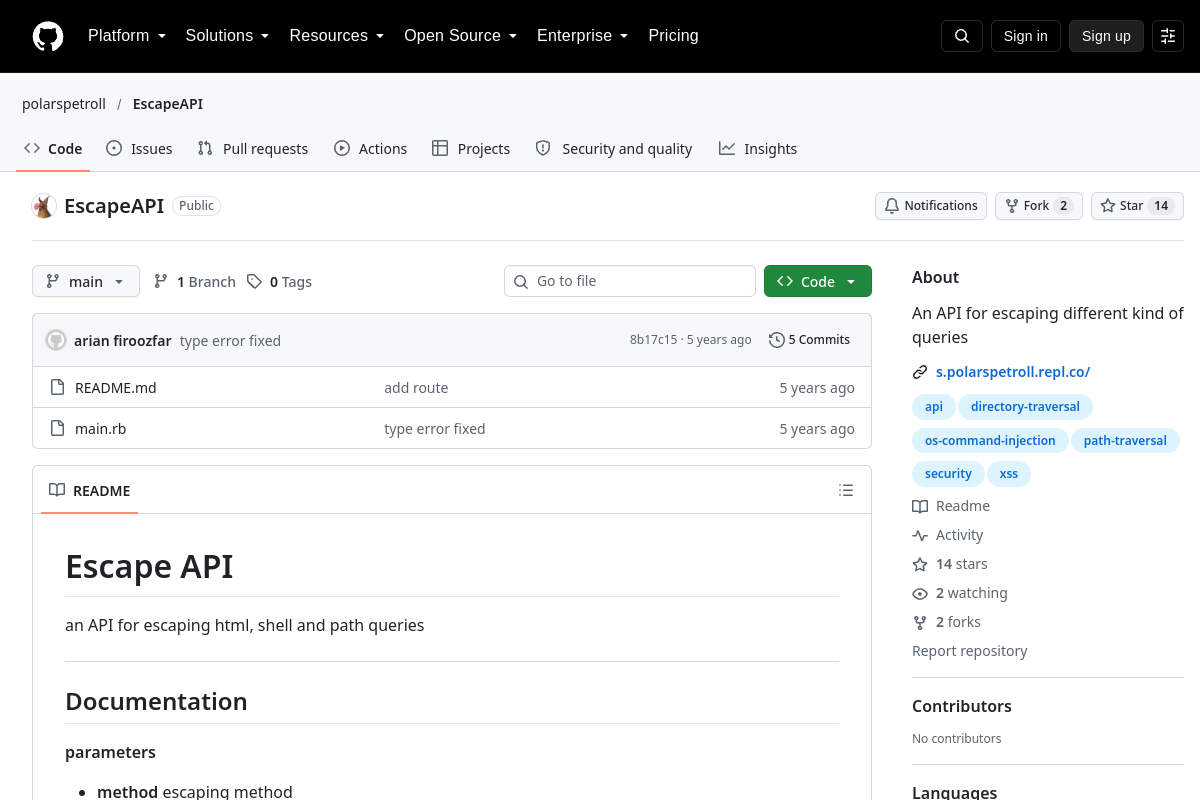This screenshot has height=800, width=1200.
Task: Open the search magnifier icon
Action: pos(962,36)
